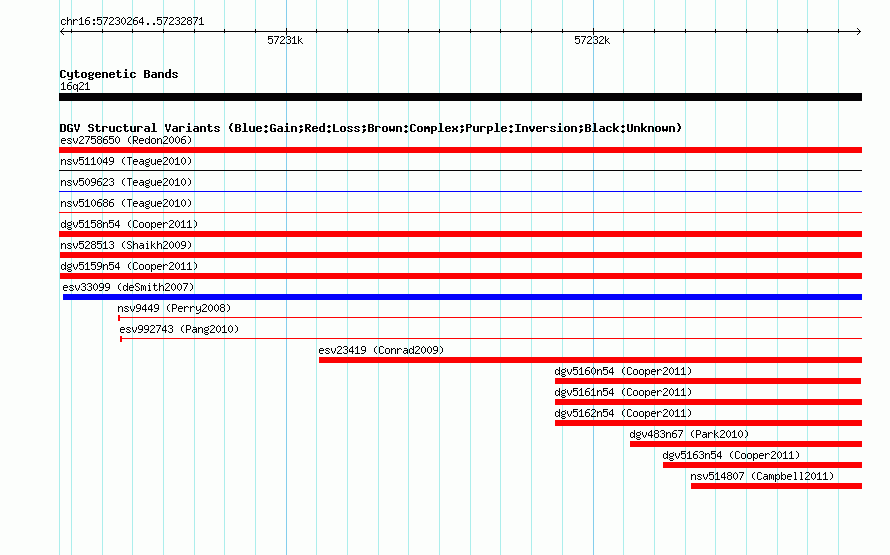This screenshot has width=890, height=555.
Task: Click the red bar under dgv5163n54
Action: [x=762, y=465]
